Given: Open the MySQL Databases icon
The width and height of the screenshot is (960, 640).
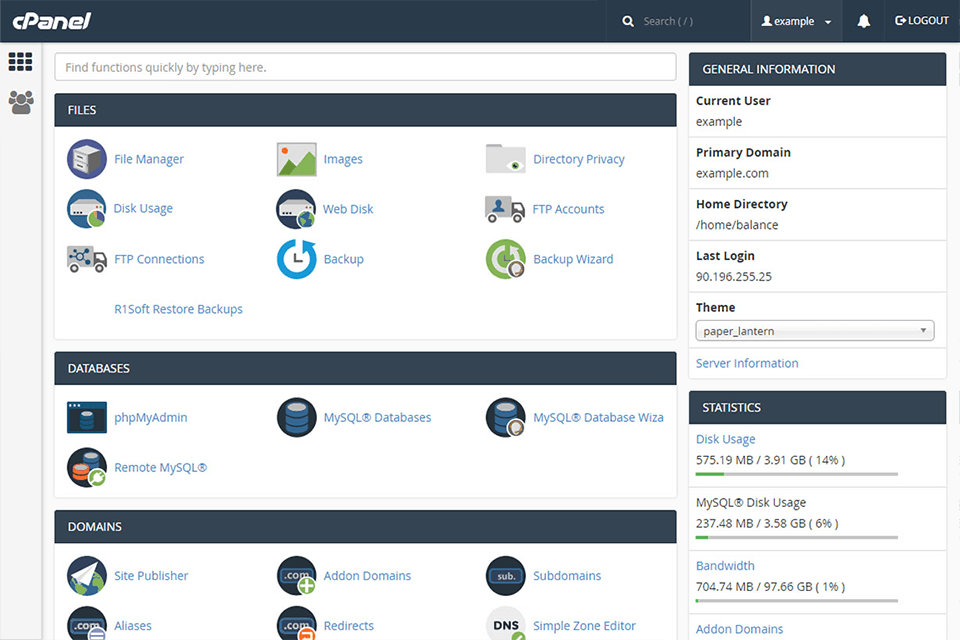Looking at the screenshot, I should coord(296,417).
